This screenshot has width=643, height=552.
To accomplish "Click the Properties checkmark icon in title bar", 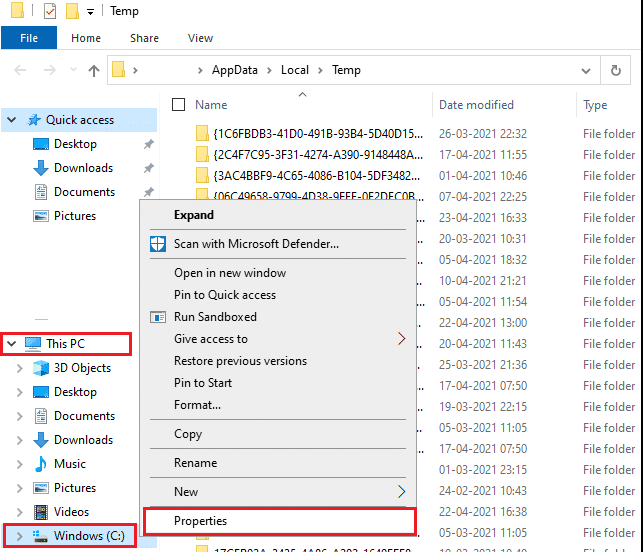I will (x=50, y=11).
